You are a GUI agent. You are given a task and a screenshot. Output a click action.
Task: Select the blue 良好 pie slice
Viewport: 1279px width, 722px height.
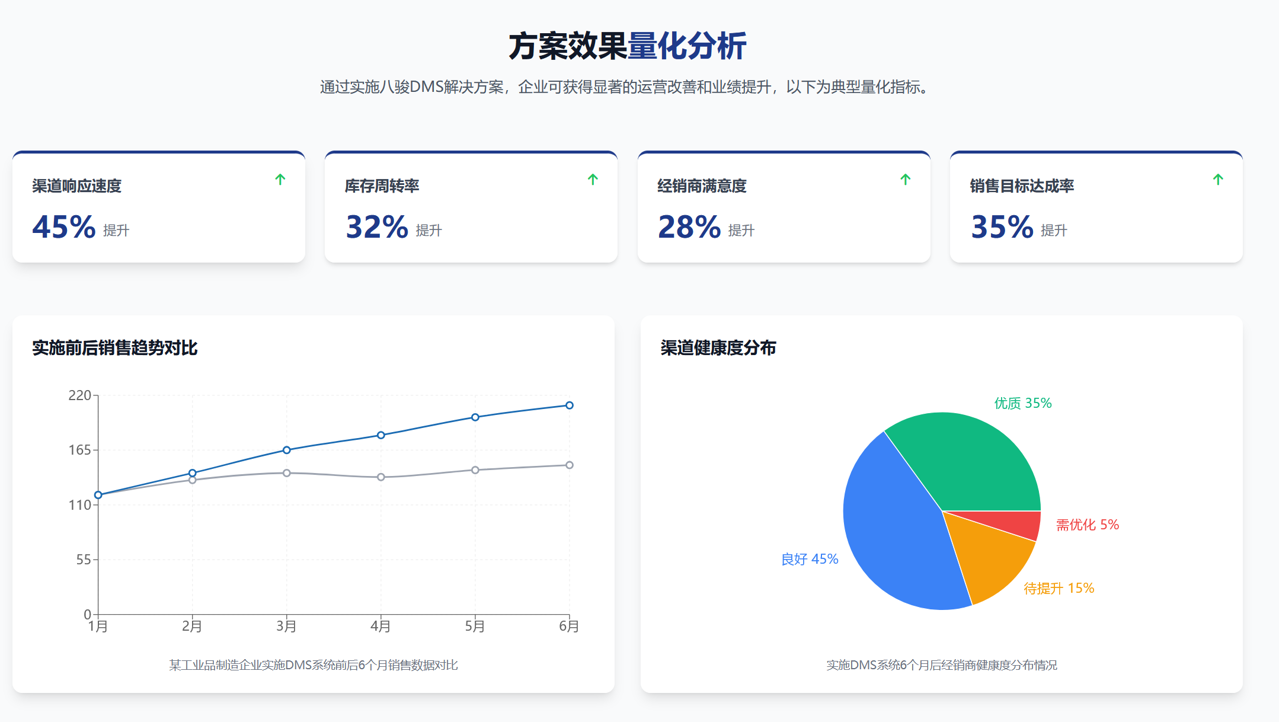point(890,530)
